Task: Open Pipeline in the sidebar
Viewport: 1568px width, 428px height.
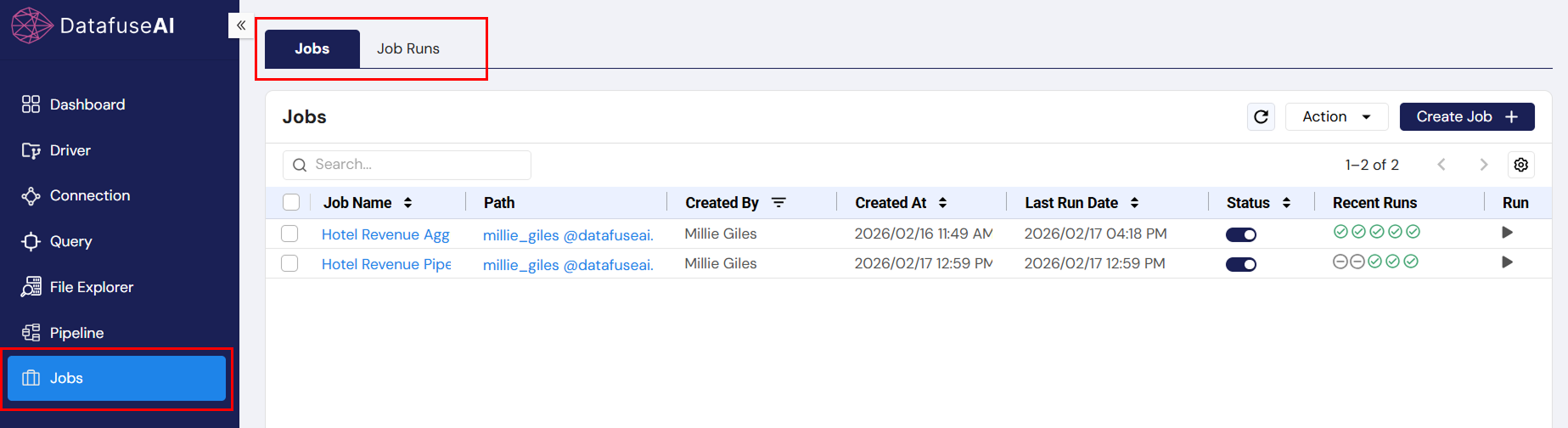Action: 63,333
